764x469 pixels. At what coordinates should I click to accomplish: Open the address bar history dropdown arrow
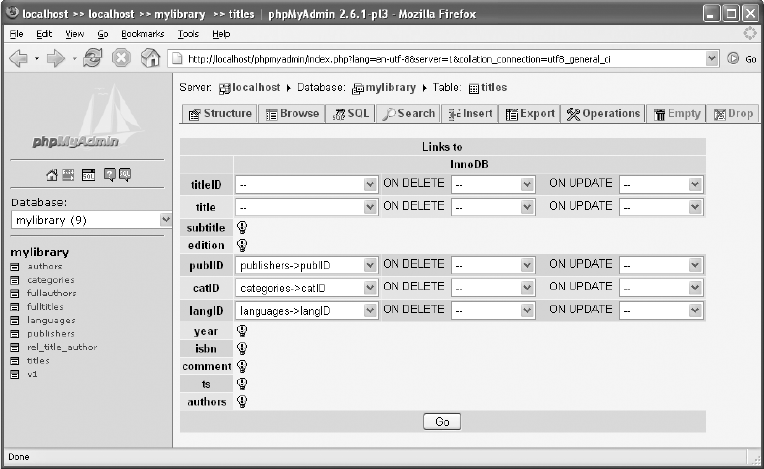pyautogui.click(x=712, y=59)
